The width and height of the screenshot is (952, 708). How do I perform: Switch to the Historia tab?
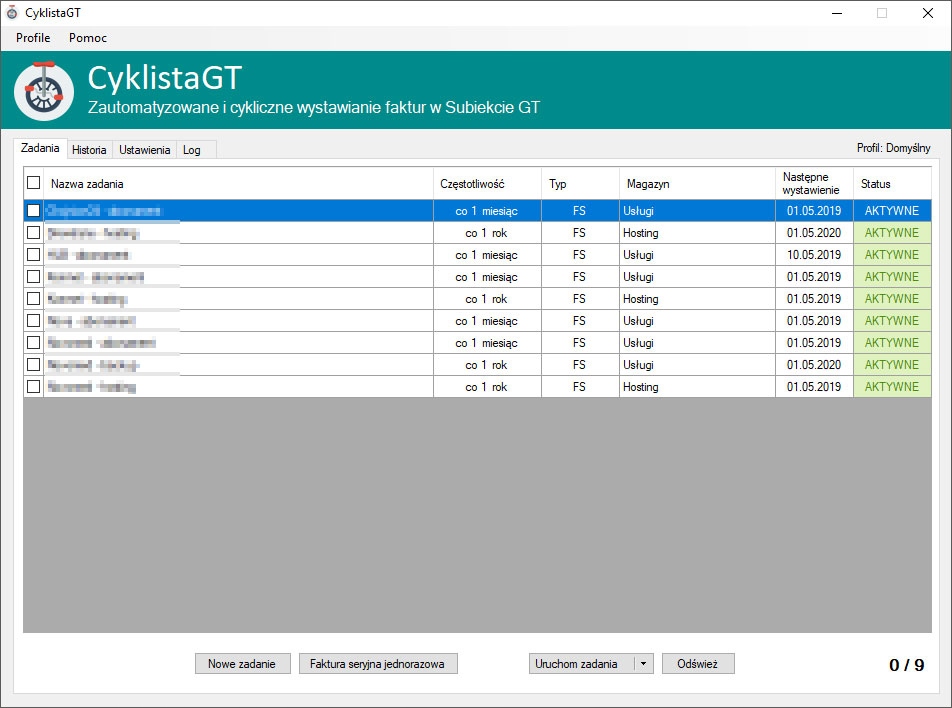coord(89,150)
